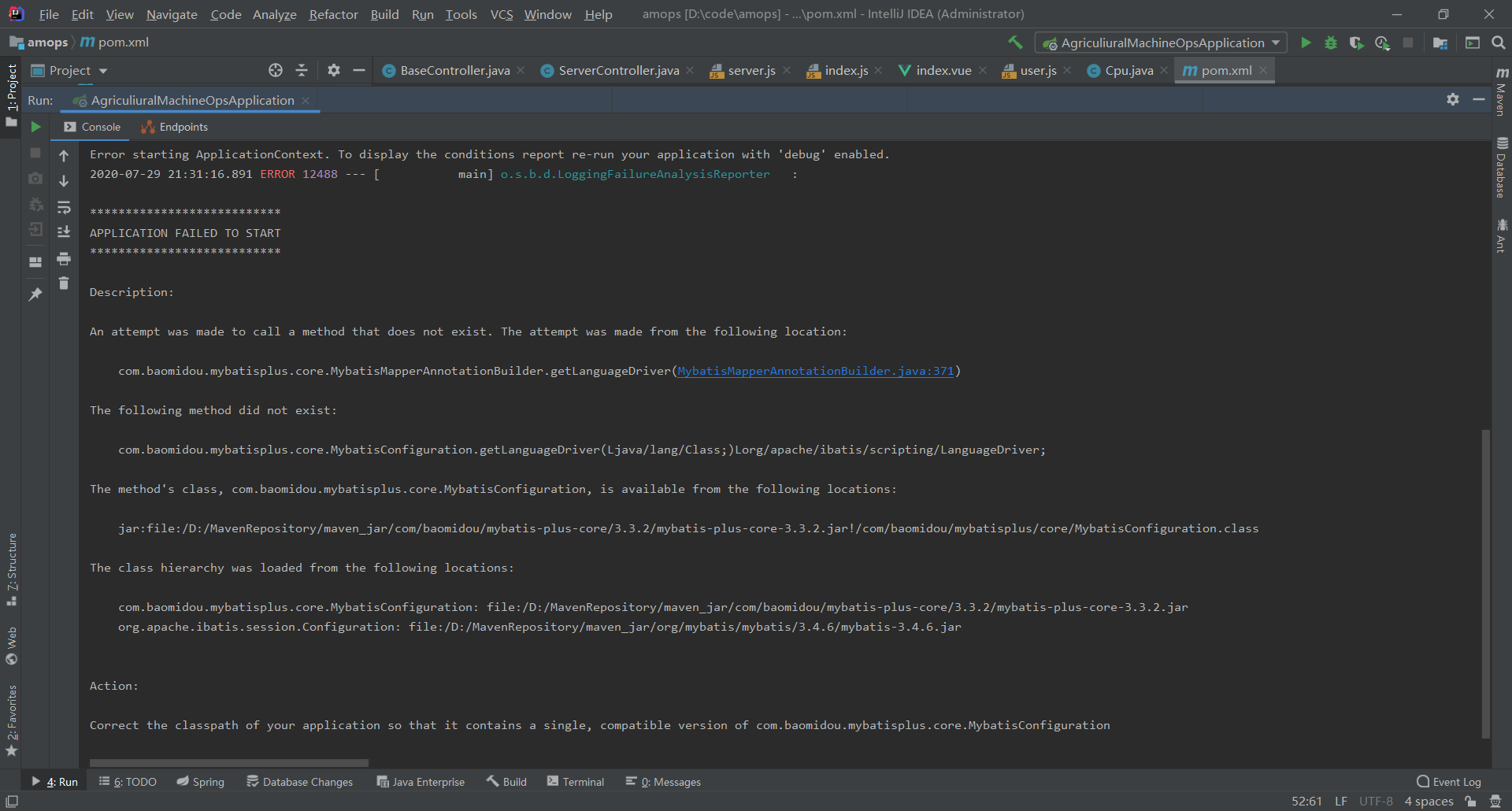The height and width of the screenshot is (811, 1512).
Task: Debug AgriculiuralMachineOpsApplication with the bug icon
Action: 1331,43
